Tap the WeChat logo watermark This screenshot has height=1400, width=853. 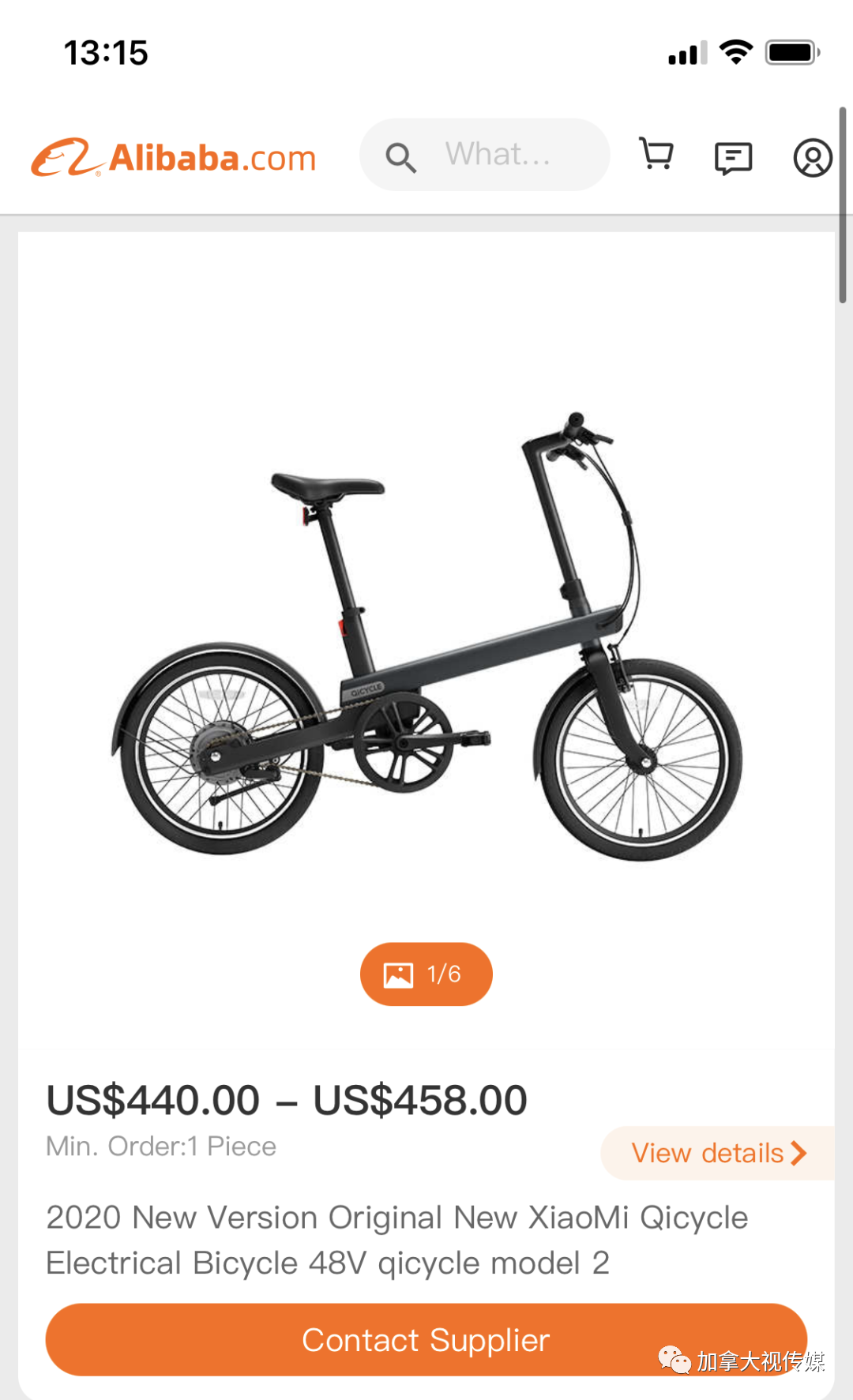click(675, 1360)
